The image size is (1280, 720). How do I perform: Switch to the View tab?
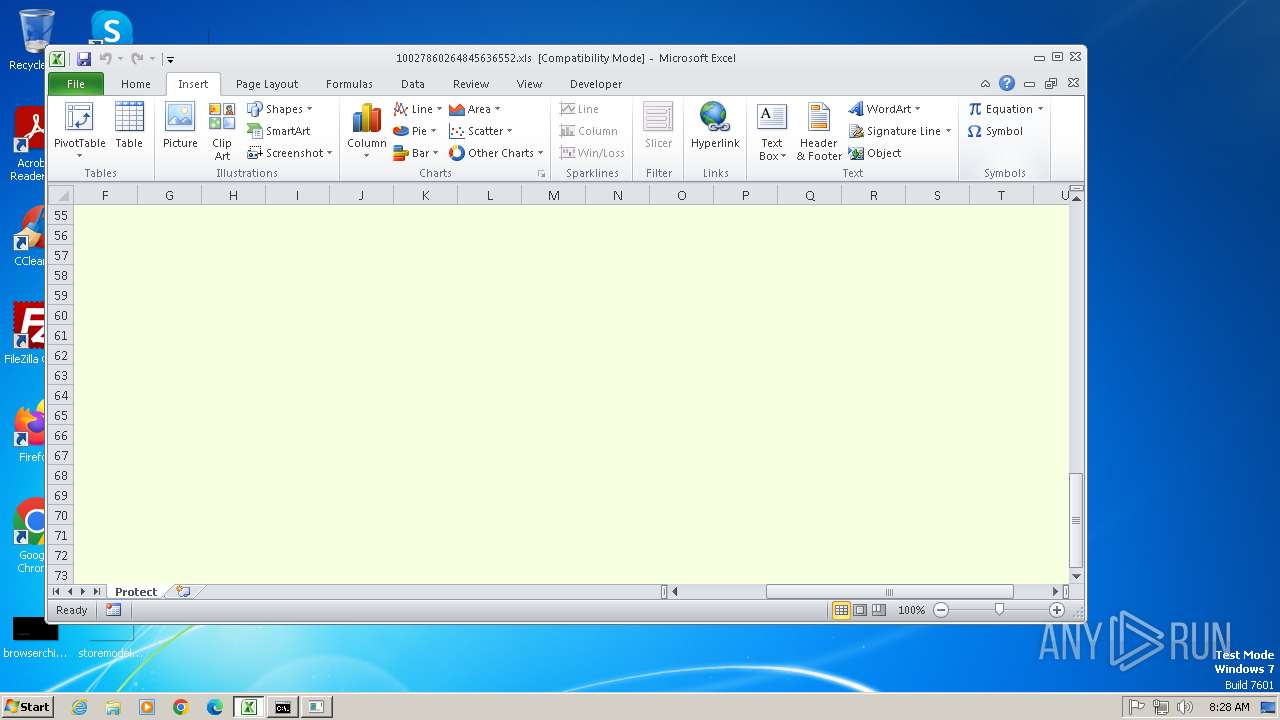(529, 84)
